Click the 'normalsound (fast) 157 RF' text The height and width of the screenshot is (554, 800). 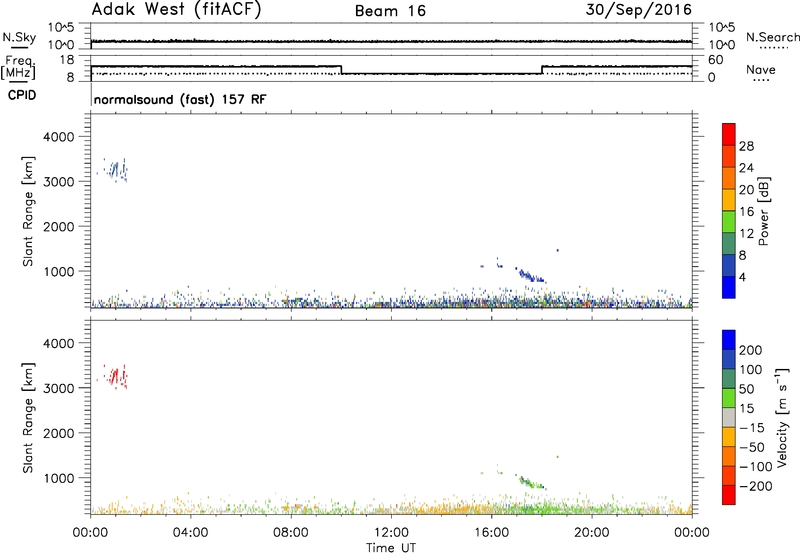click(x=180, y=99)
